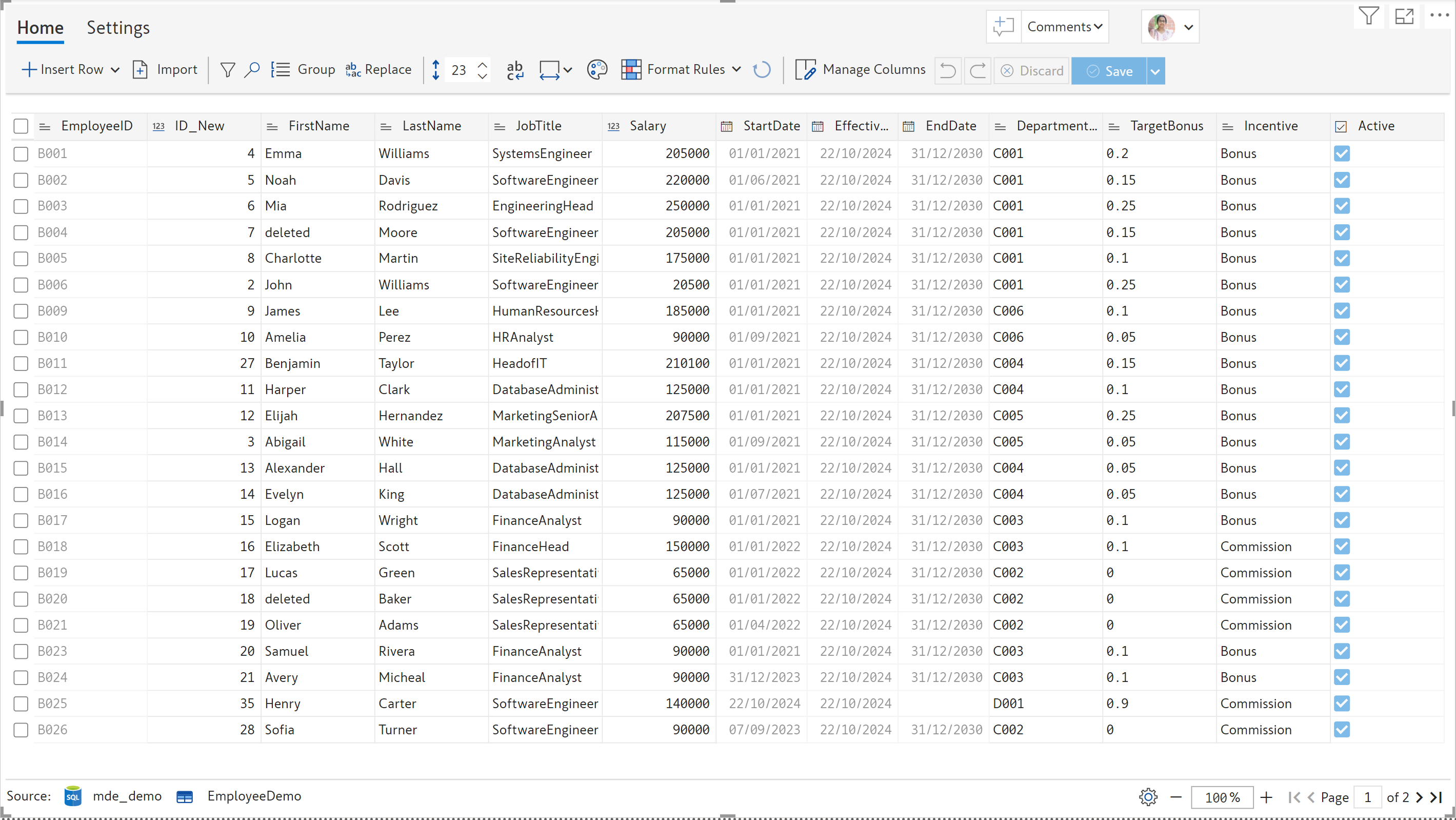Viewport: 1456px width, 820px height.
Task: Switch to the Settings tab
Action: (x=117, y=27)
